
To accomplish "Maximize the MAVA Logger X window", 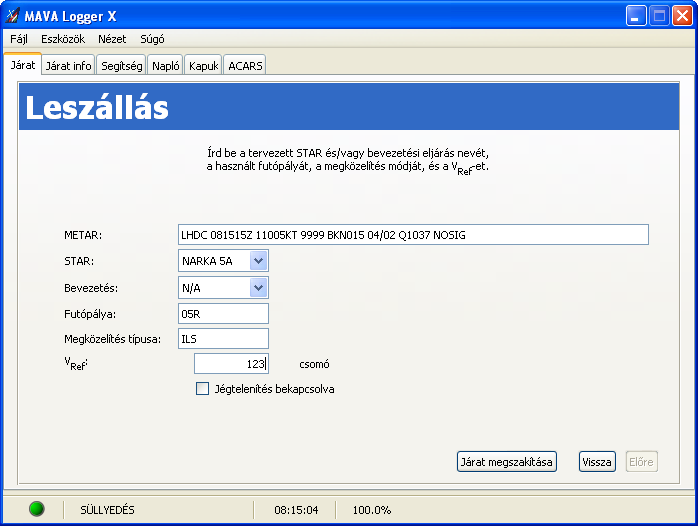I will pos(659,16).
